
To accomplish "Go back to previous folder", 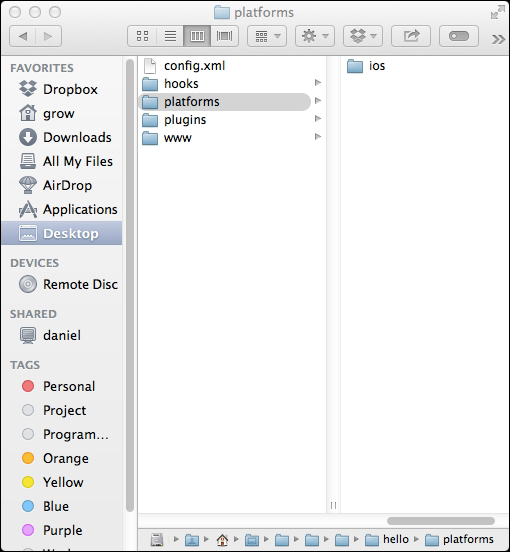I will pyautogui.click(x=23, y=36).
